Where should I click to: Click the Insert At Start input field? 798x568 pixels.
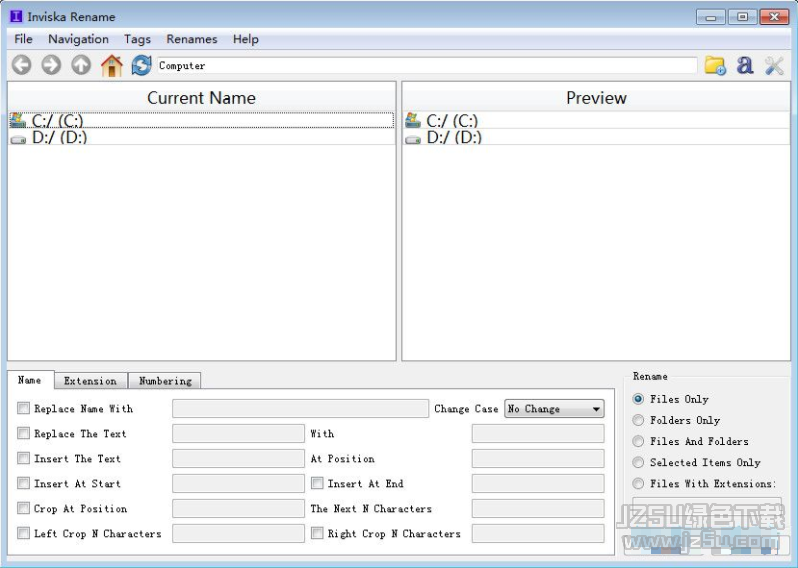coord(238,484)
